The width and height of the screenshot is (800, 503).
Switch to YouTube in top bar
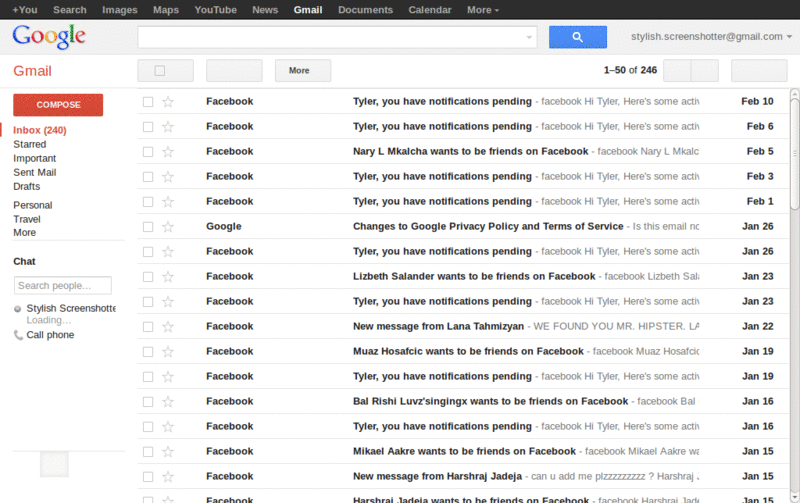coord(215,10)
